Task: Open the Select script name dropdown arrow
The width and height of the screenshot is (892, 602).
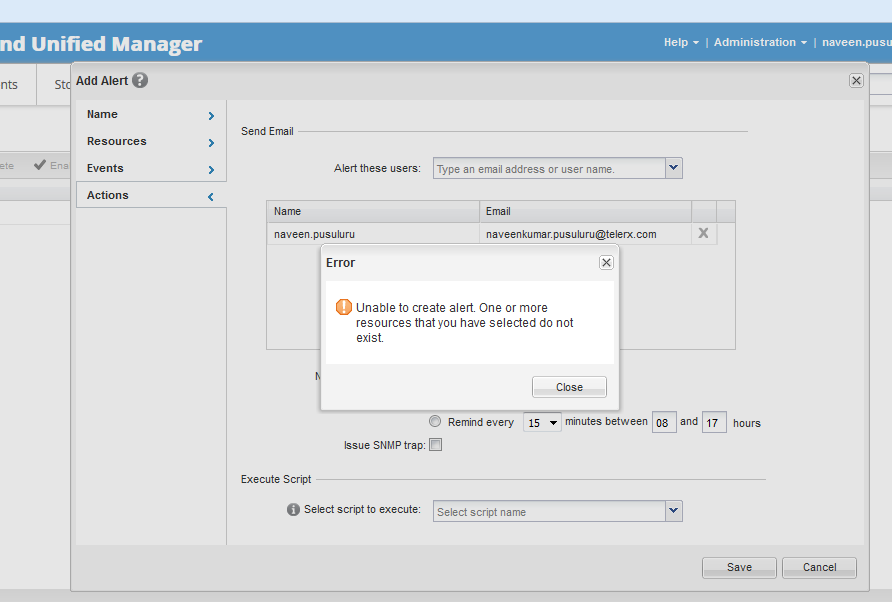Action: point(674,511)
